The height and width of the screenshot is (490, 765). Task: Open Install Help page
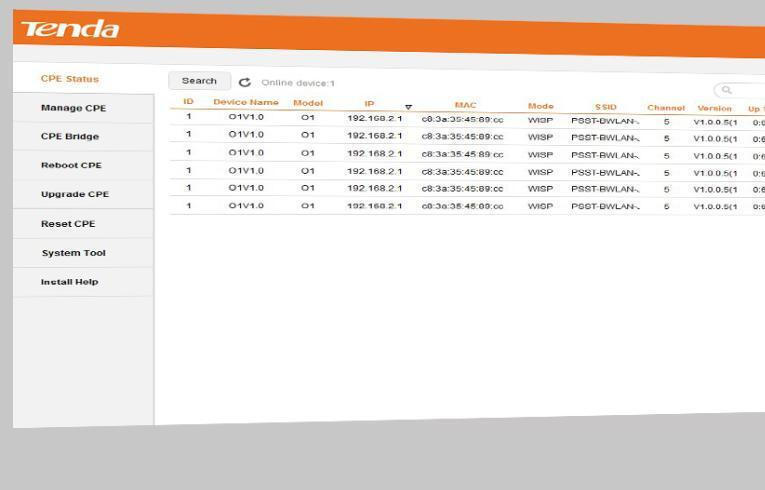[69, 282]
